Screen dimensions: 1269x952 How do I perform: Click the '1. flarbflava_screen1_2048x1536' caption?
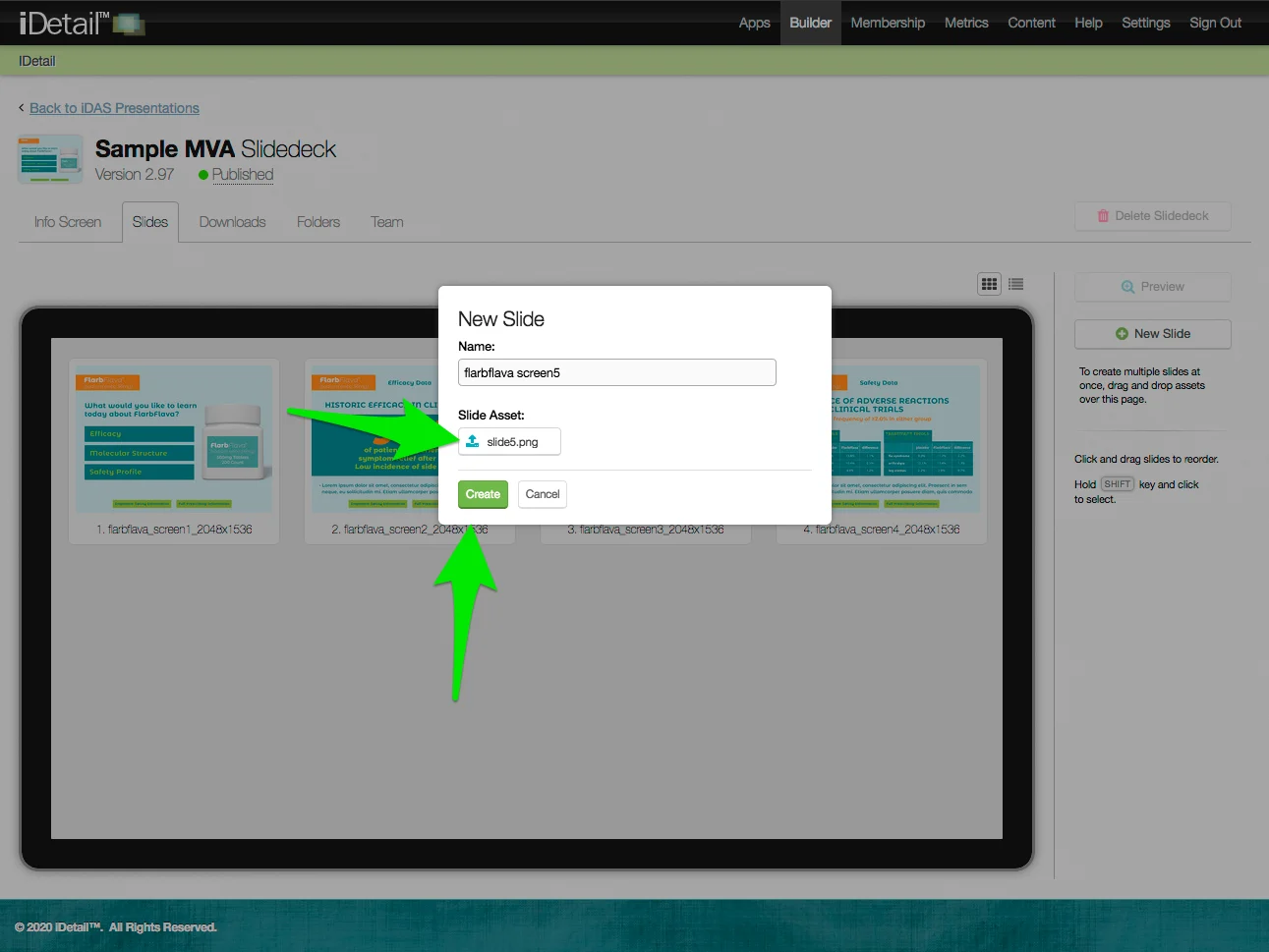174,530
